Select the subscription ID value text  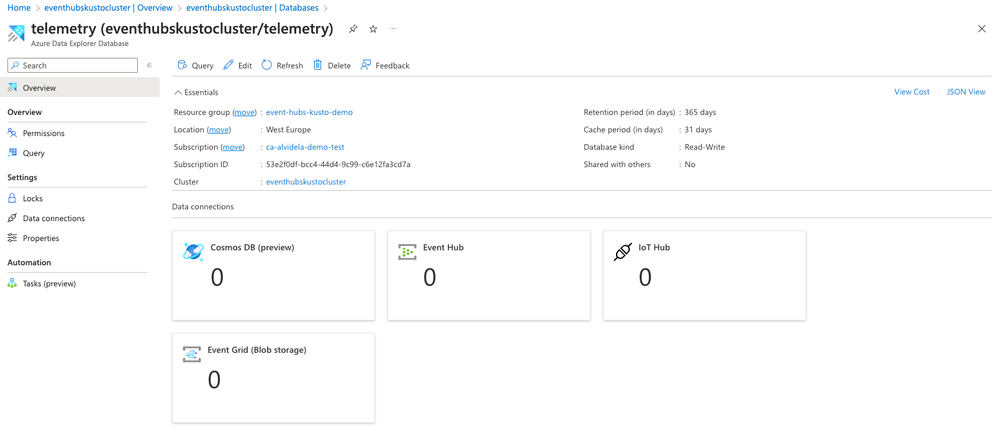(x=338, y=164)
